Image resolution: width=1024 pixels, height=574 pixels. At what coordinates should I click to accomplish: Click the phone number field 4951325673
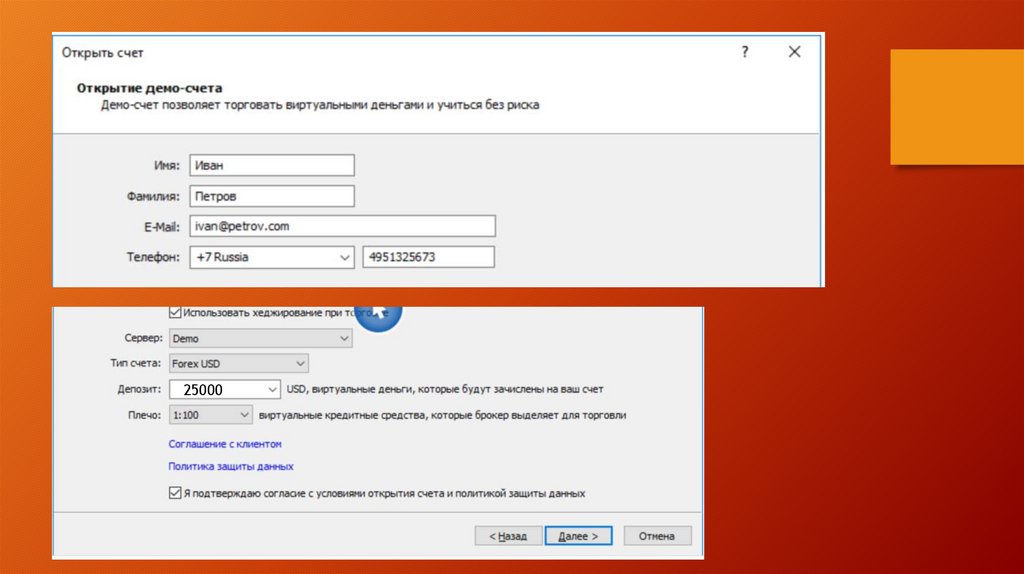428,257
